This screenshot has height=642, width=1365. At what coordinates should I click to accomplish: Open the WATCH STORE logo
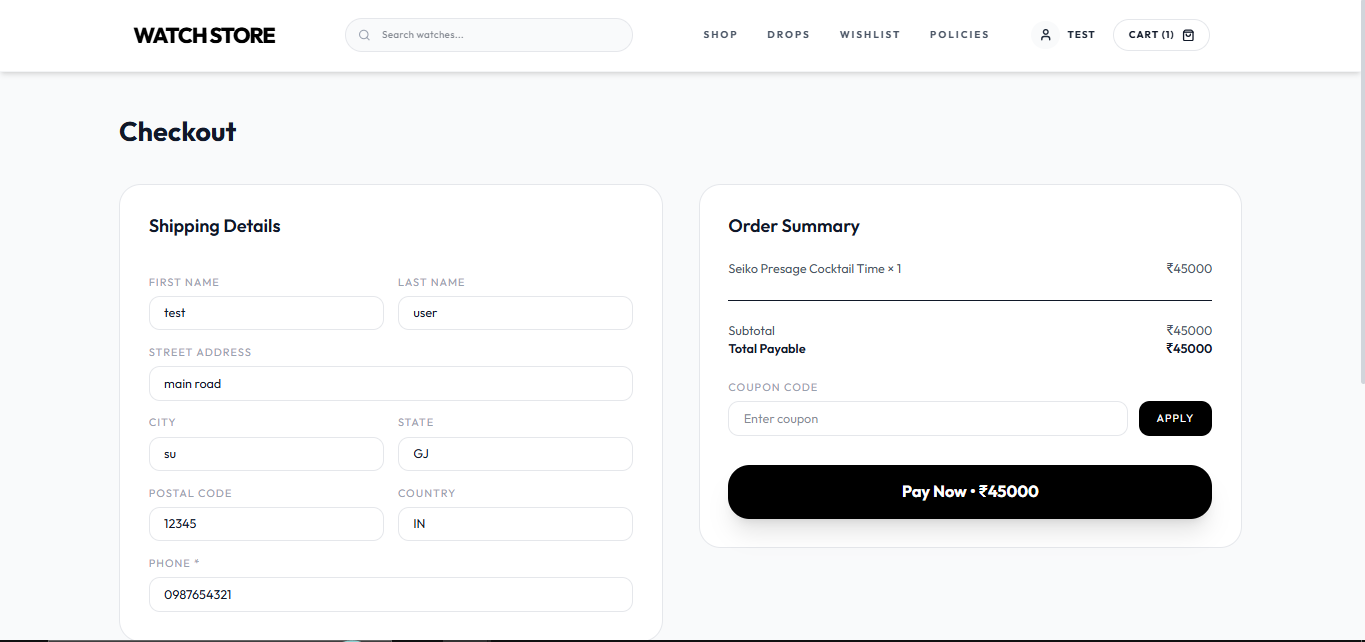(203, 34)
